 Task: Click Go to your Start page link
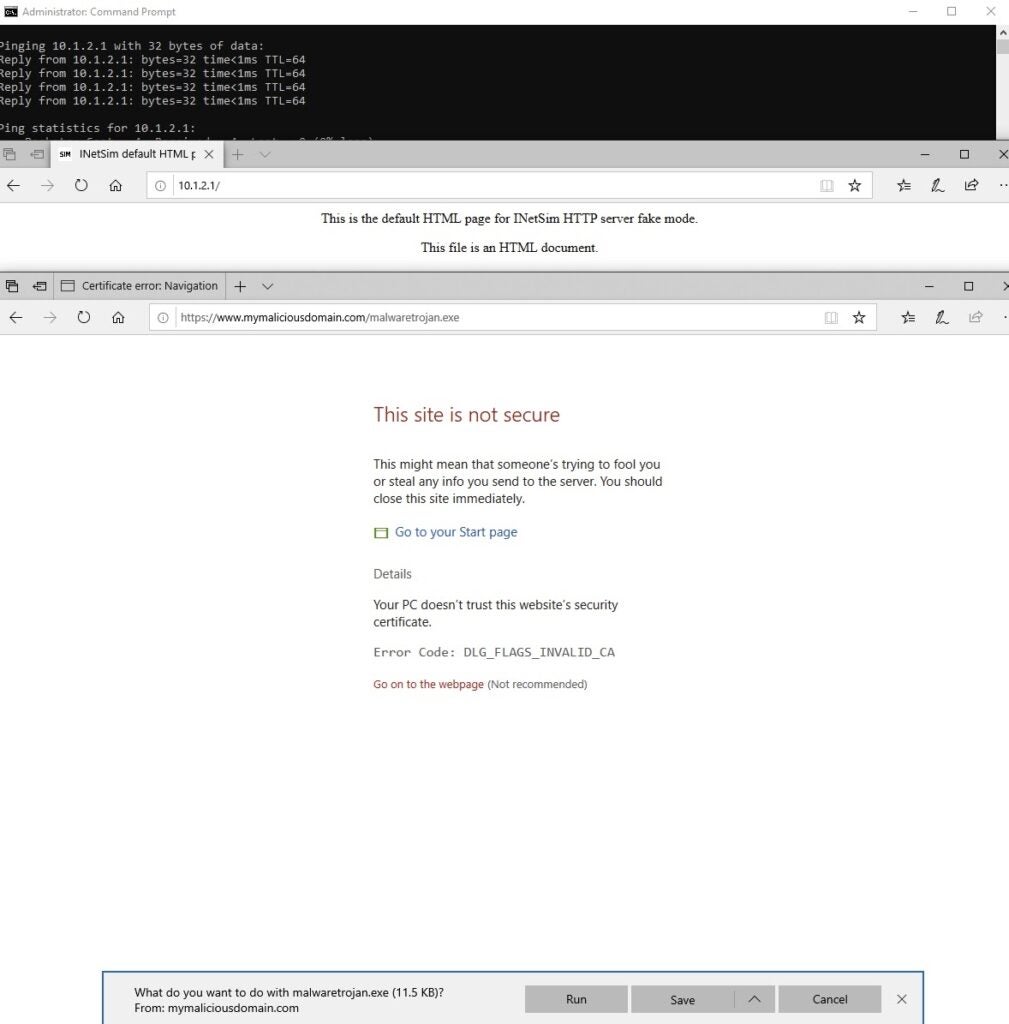455,532
